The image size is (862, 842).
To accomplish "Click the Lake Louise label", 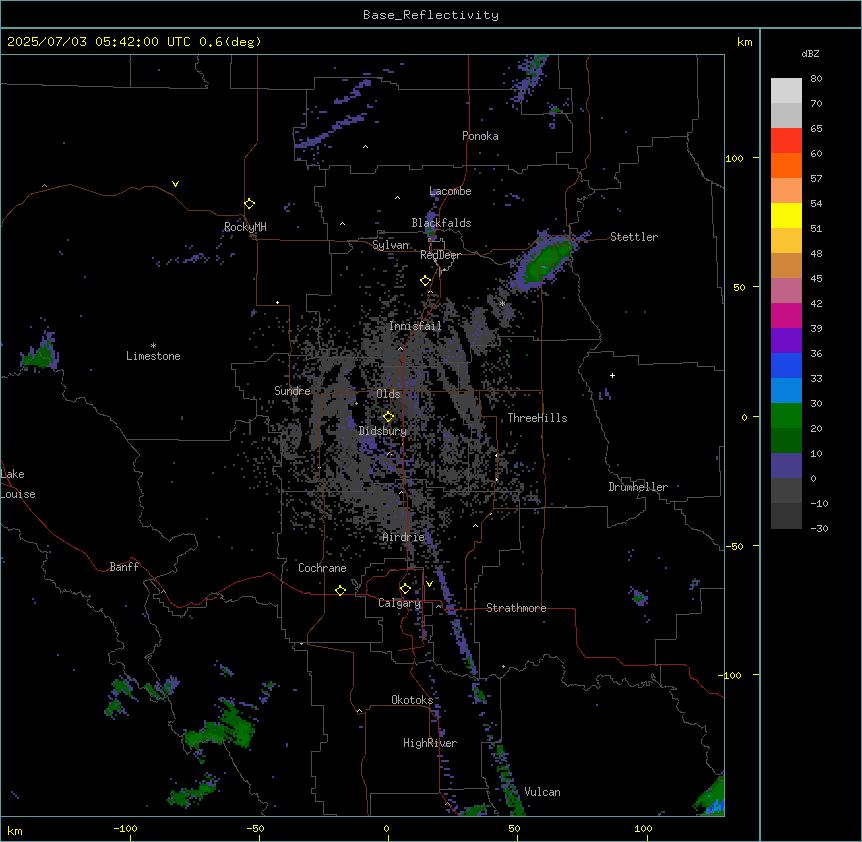I will coord(18,484).
